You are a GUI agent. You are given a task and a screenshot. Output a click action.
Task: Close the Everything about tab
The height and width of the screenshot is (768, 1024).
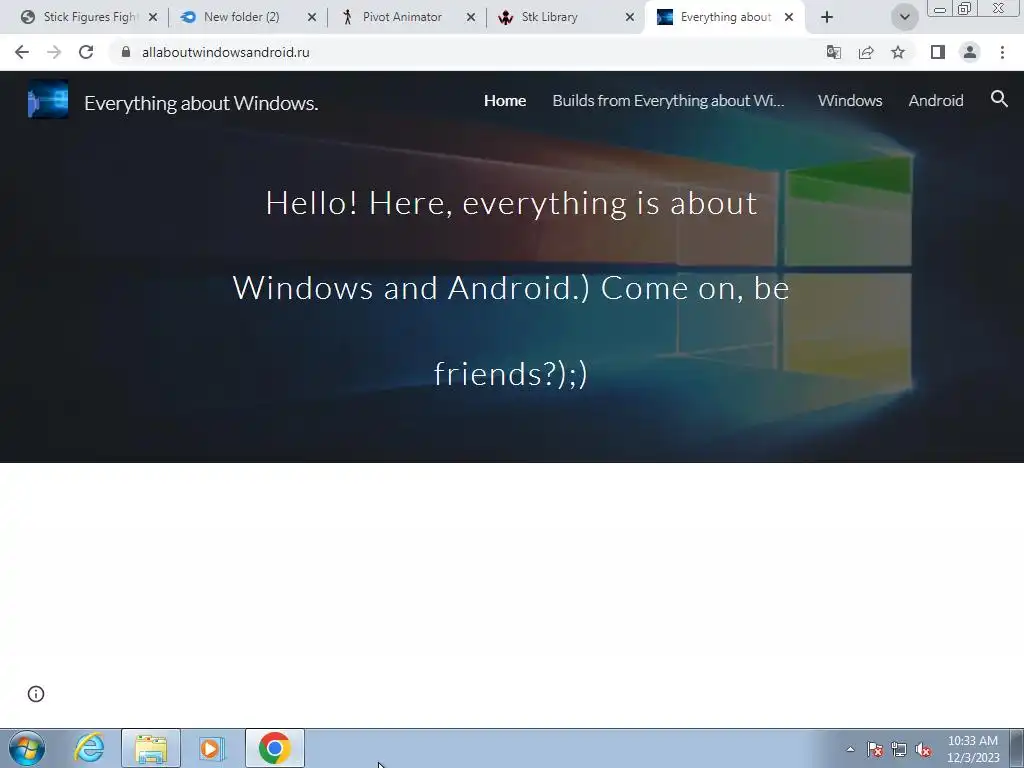coord(789,17)
